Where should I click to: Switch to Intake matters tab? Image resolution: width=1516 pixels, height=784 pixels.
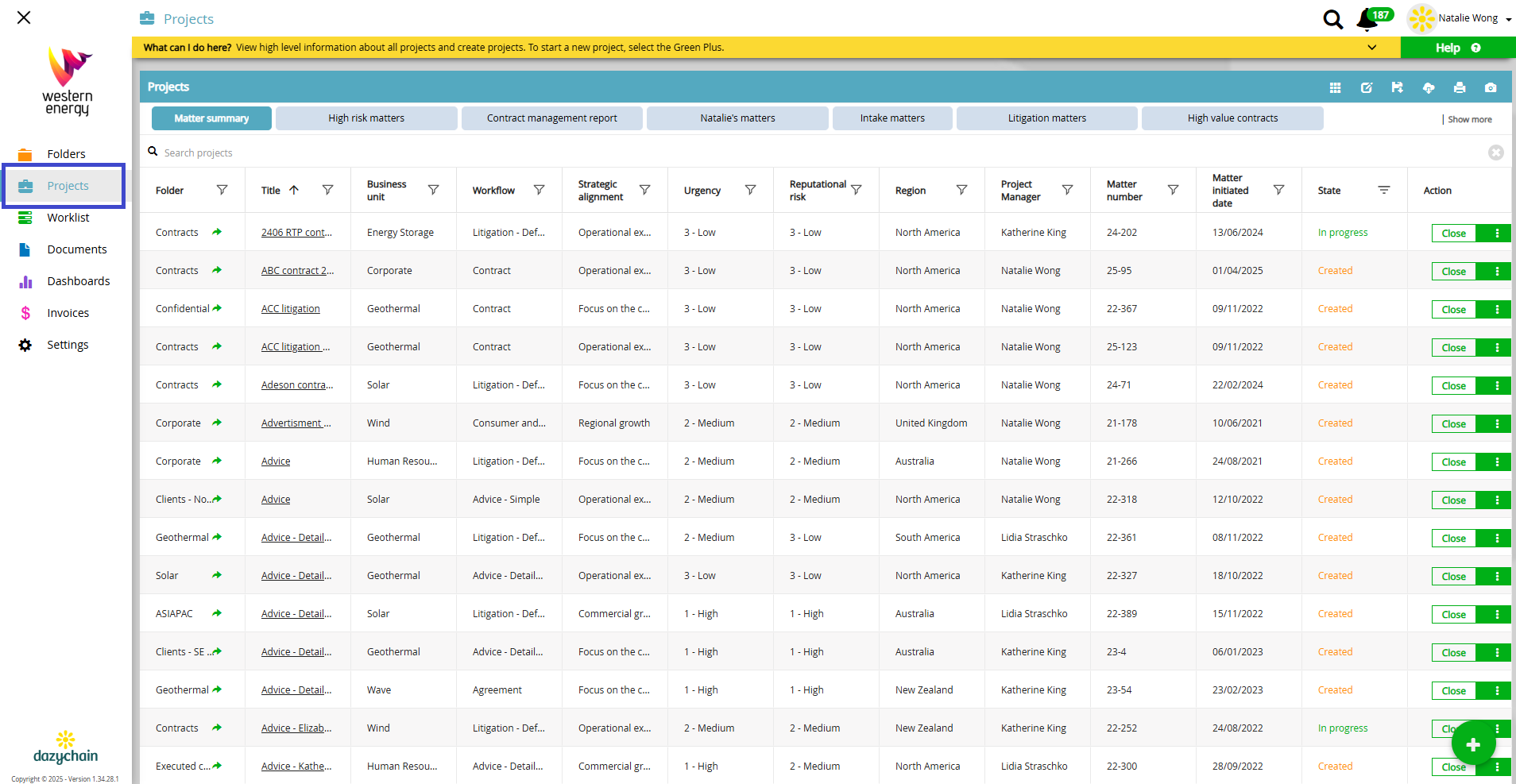(x=892, y=118)
